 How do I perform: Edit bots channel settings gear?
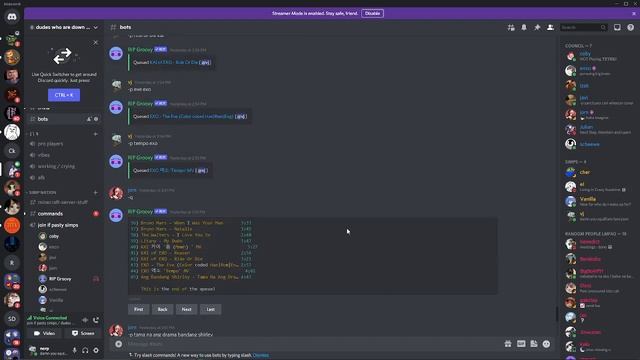96,119
